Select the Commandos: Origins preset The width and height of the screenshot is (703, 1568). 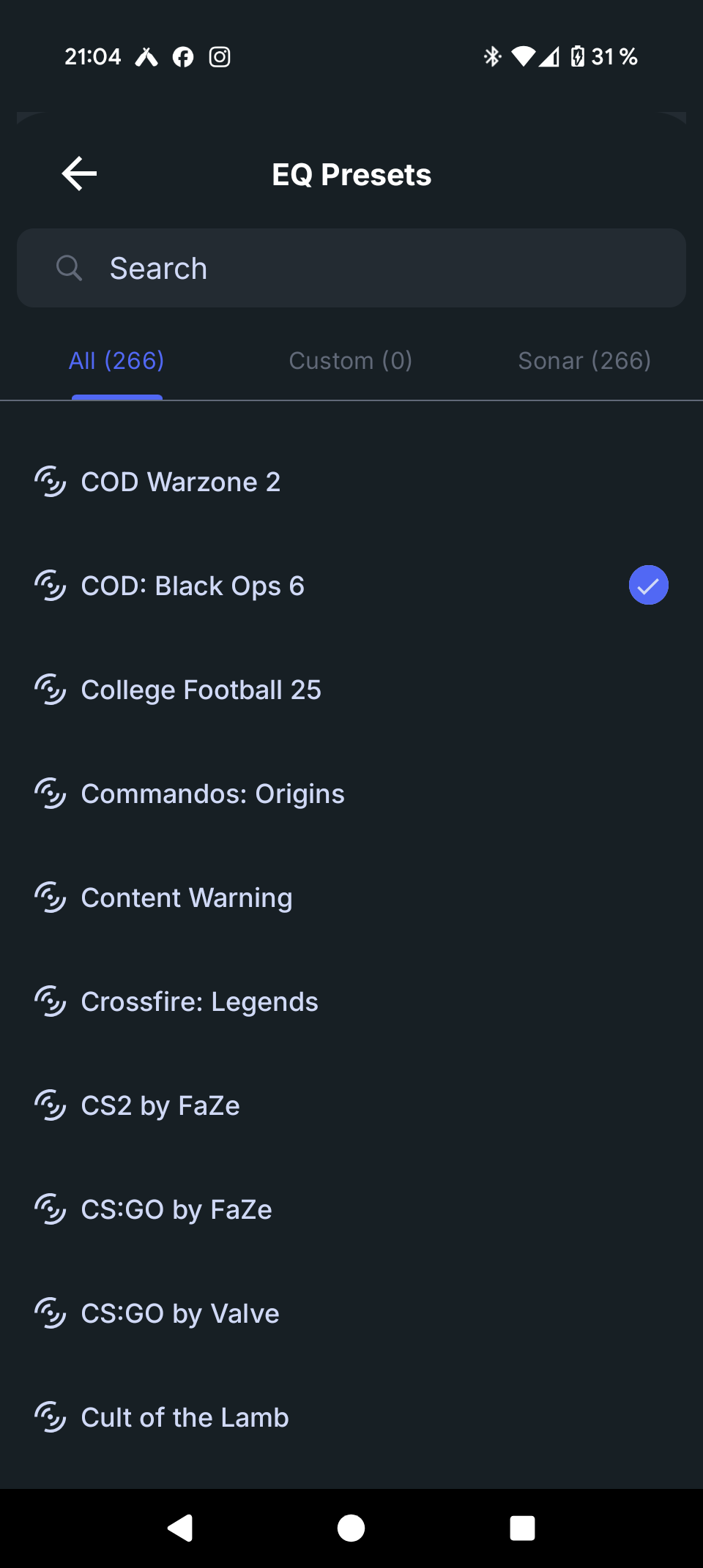pos(212,794)
